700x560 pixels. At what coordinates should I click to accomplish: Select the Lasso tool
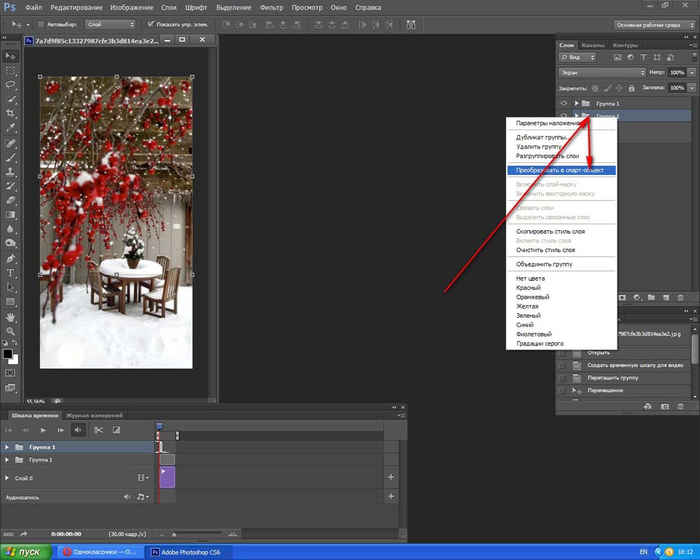(10, 85)
